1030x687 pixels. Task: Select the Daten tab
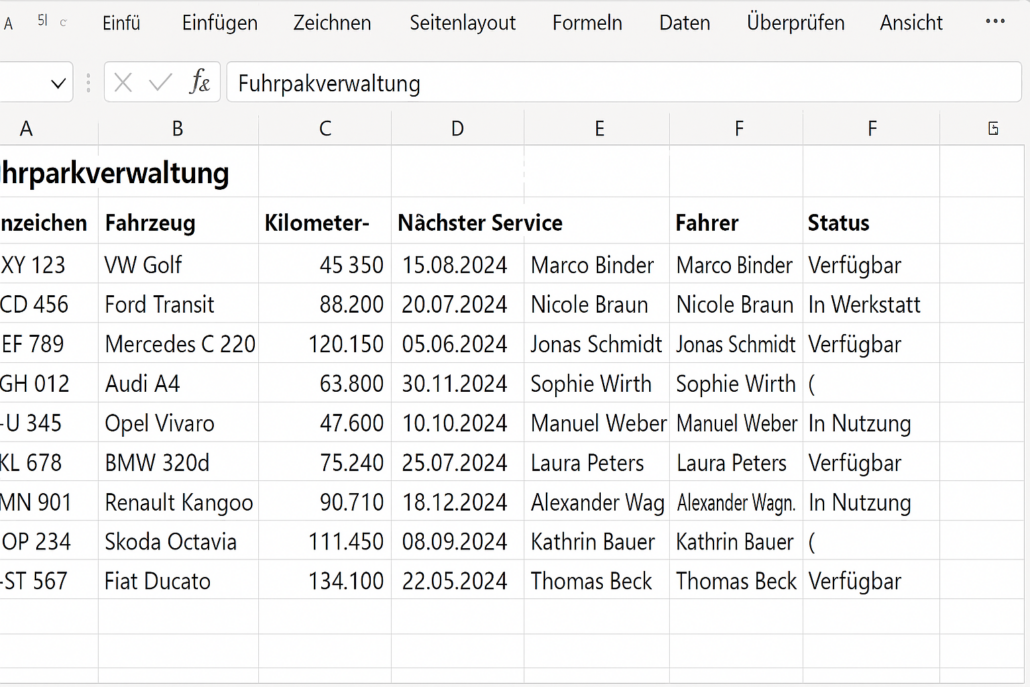(x=684, y=22)
